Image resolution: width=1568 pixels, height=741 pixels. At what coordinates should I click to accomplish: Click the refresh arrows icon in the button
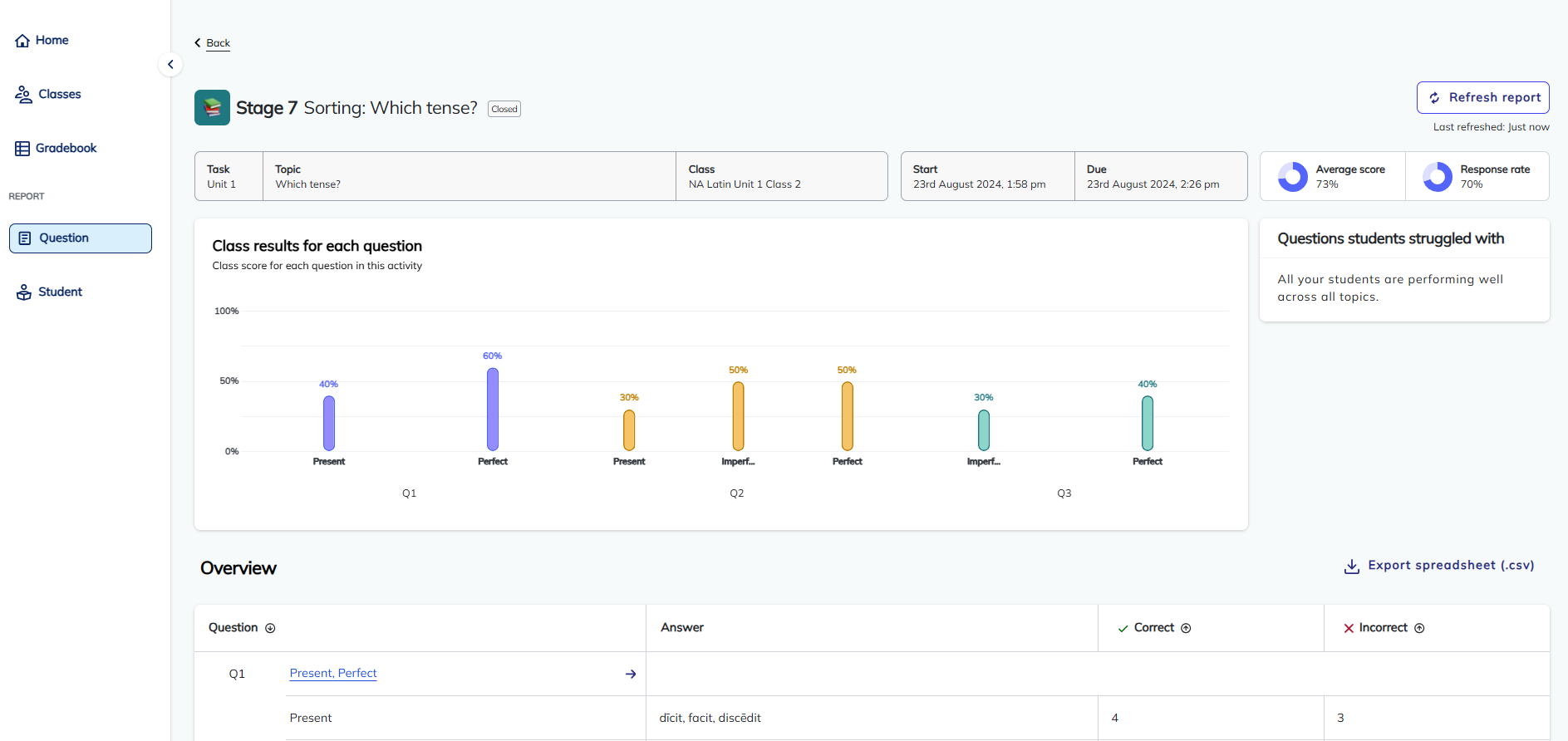(1434, 98)
